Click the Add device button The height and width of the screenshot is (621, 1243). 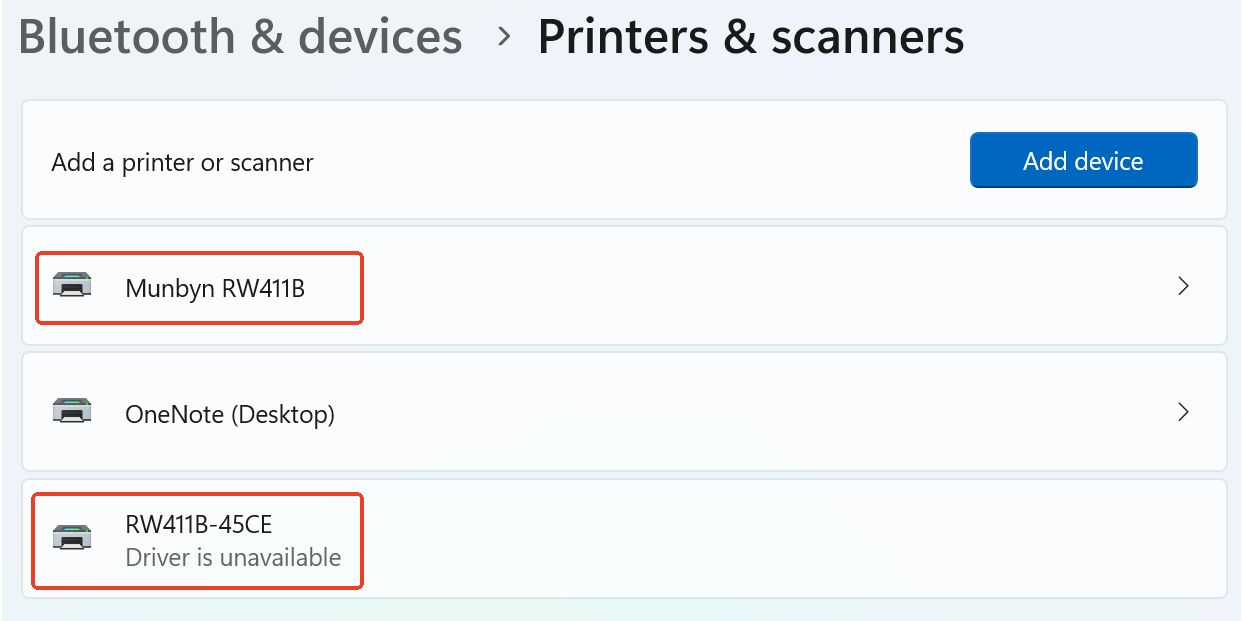(1083, 160)
